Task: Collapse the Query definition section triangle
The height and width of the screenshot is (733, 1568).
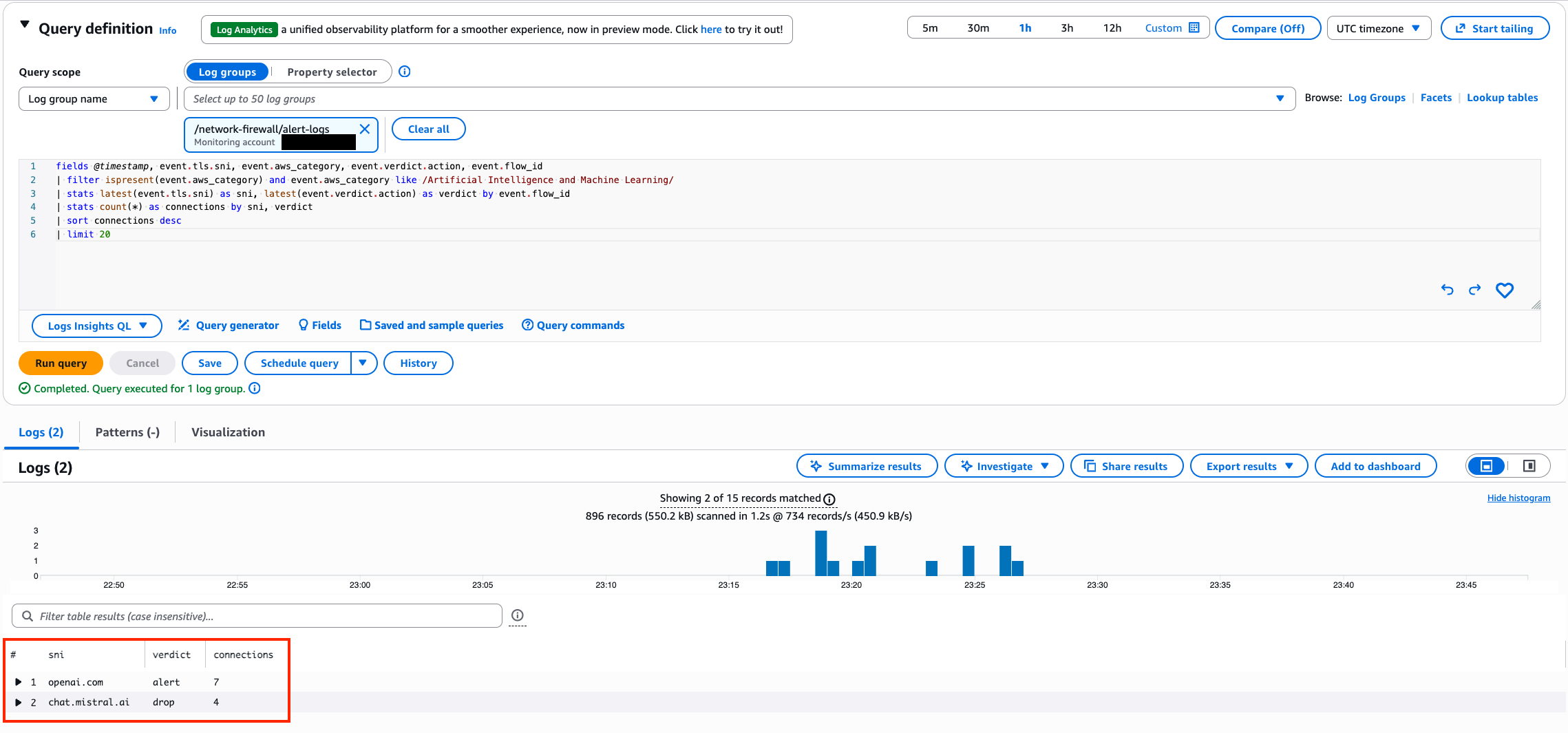Action: tap(25, 25)
